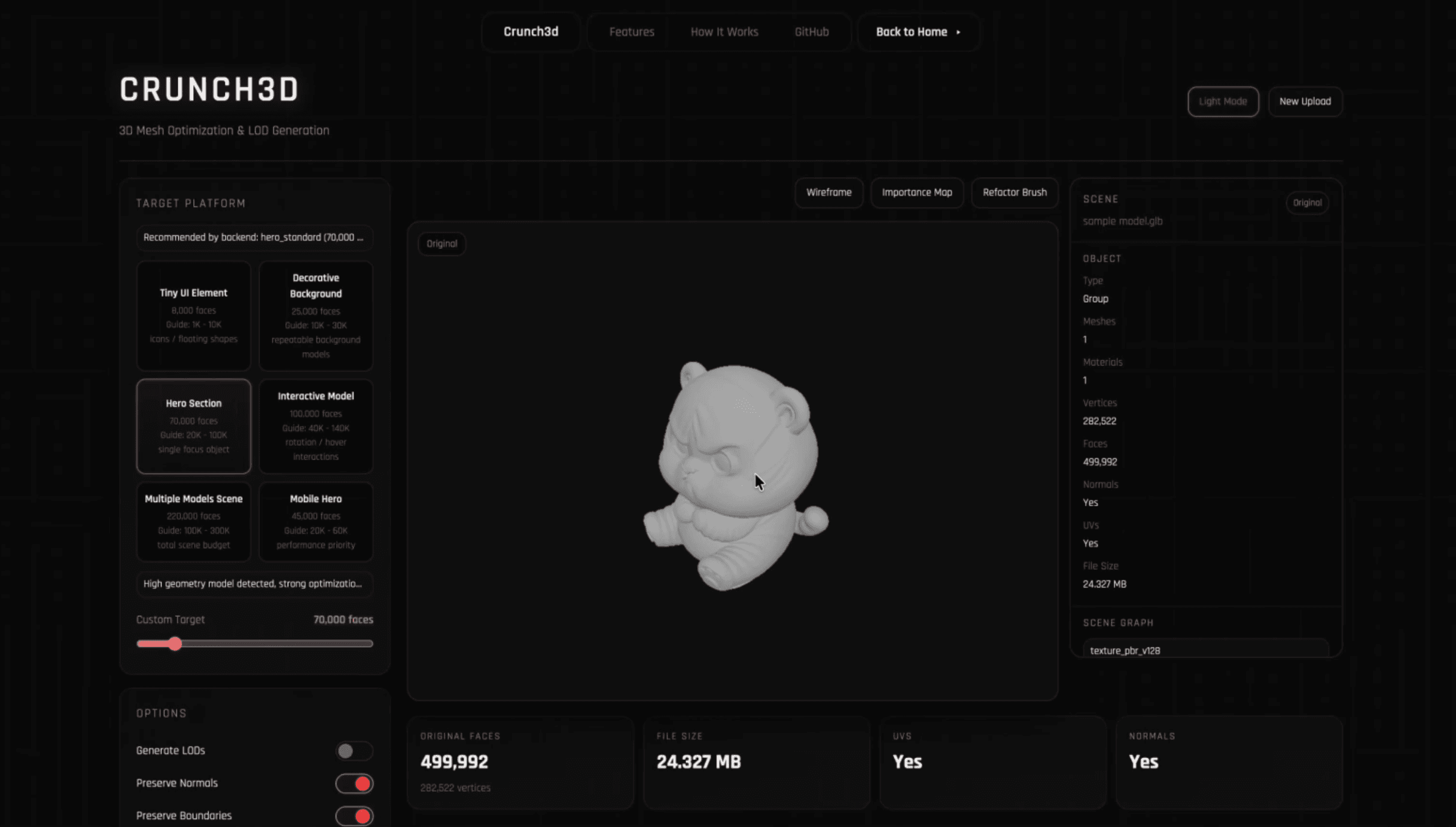Click the Original Faces stat card
Screen dimensions: 1456x827
click(x=520, y=762)
